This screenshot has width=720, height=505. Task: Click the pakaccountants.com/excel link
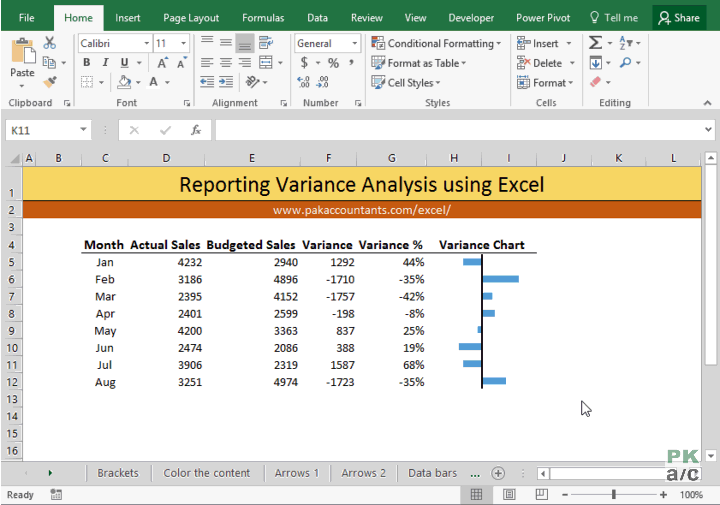pos(362,210)
